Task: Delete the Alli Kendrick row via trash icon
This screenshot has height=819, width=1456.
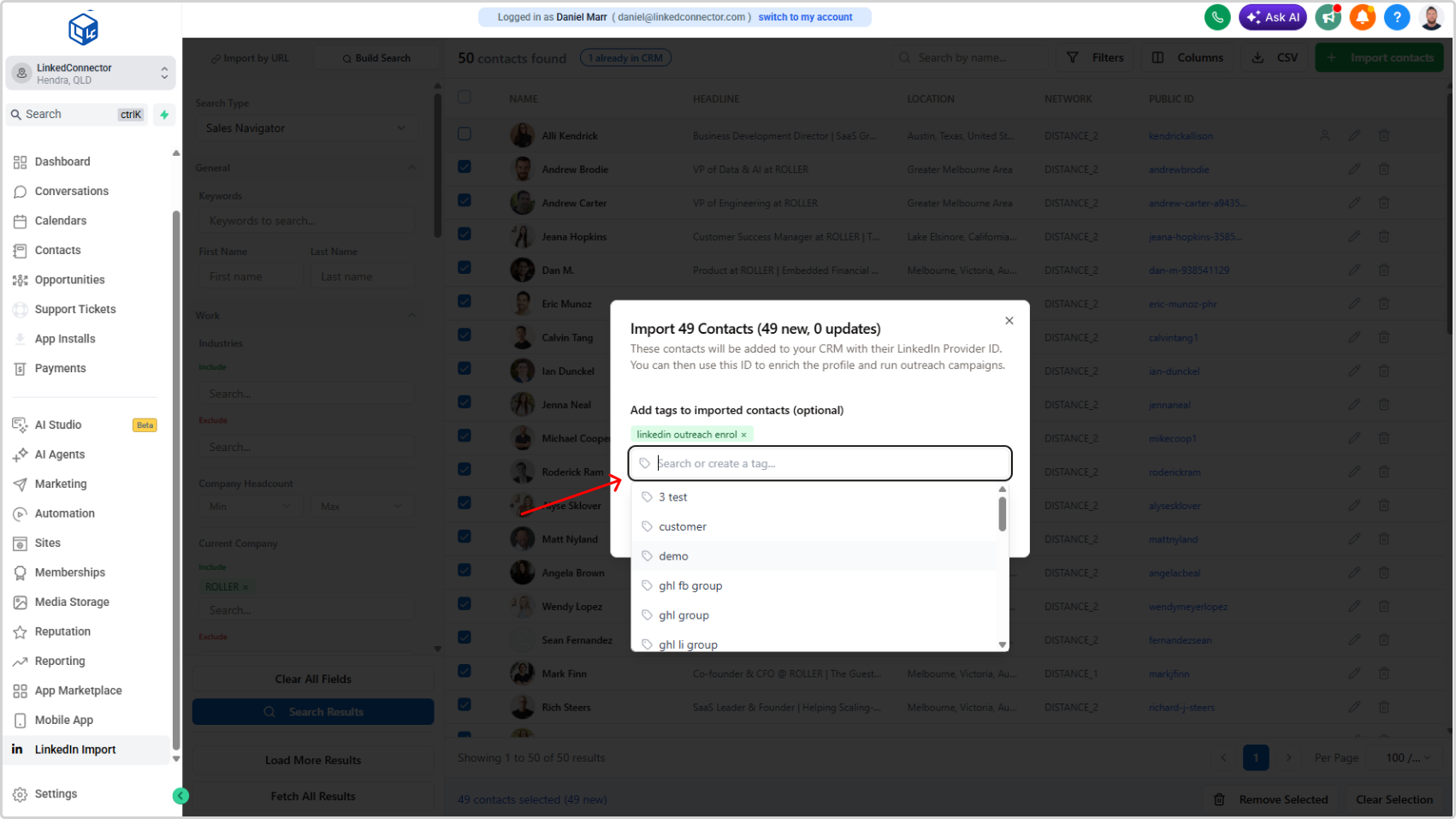Action: click(1383, 135)
